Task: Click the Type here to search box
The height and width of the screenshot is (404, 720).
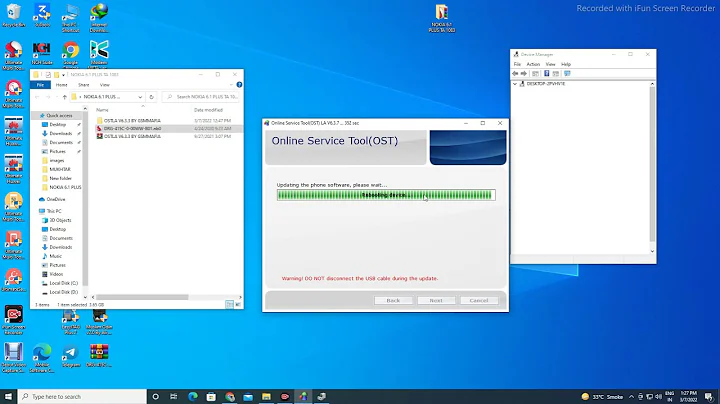Action: (83, 397)
